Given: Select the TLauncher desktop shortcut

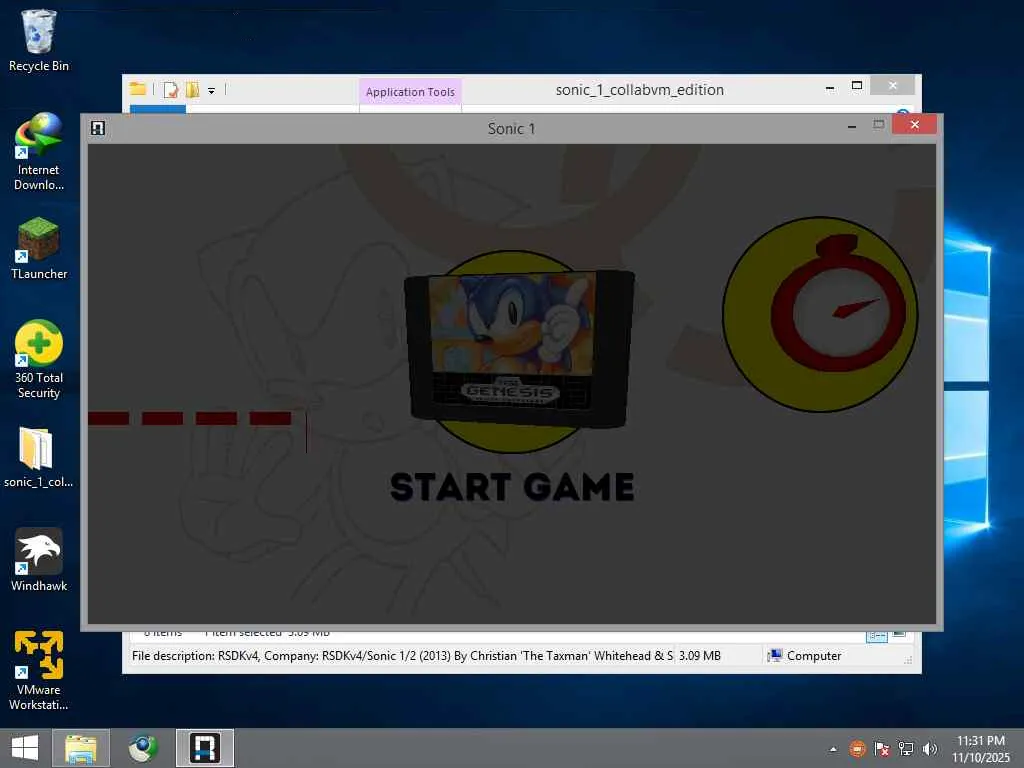Looking at the screenshot, I should pyautogui.click(x=39, y=249).
